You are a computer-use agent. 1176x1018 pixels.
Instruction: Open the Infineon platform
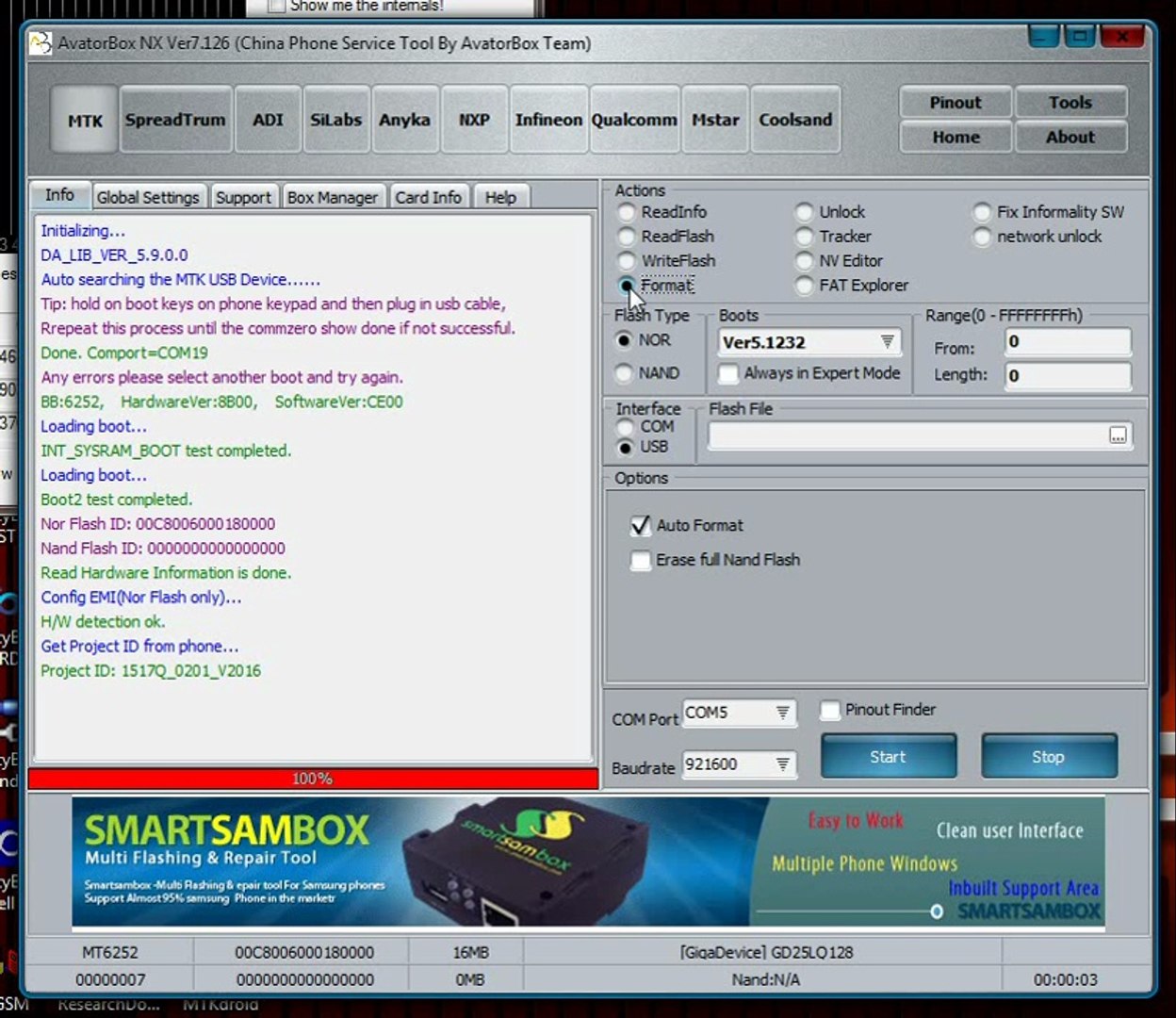[x=548, y=120]
